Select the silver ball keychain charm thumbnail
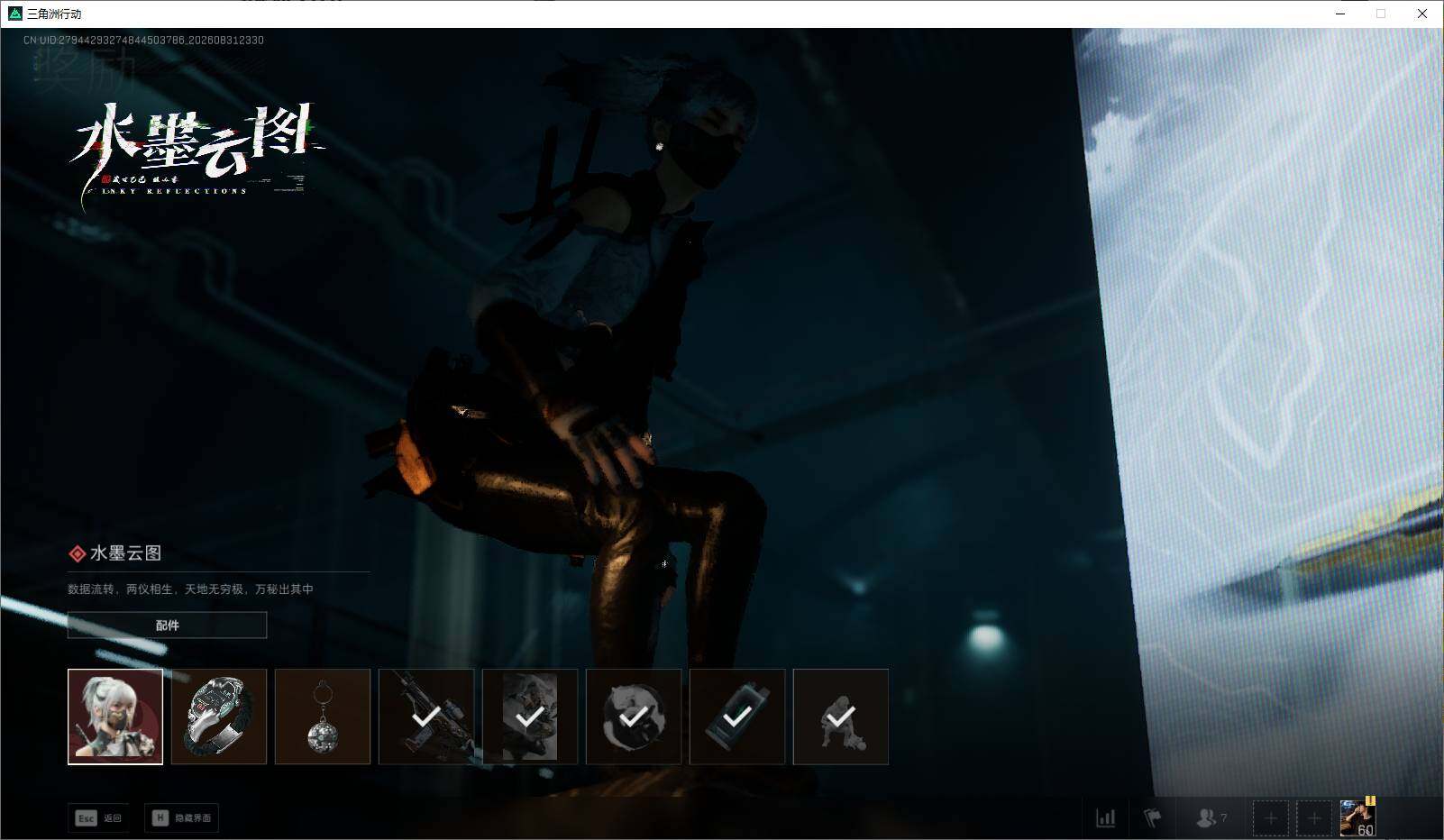 click(x=323, y=717)
